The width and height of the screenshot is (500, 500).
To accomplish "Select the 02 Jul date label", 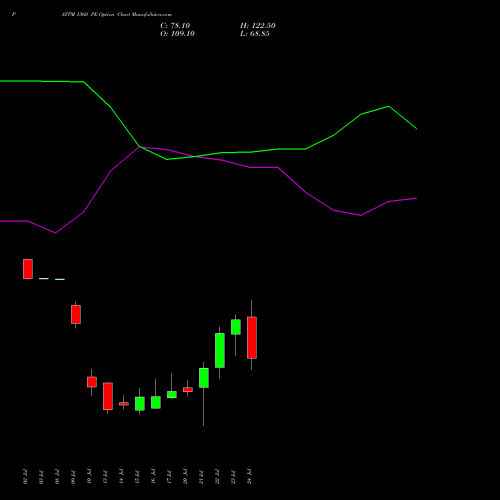I will (26, 476).
